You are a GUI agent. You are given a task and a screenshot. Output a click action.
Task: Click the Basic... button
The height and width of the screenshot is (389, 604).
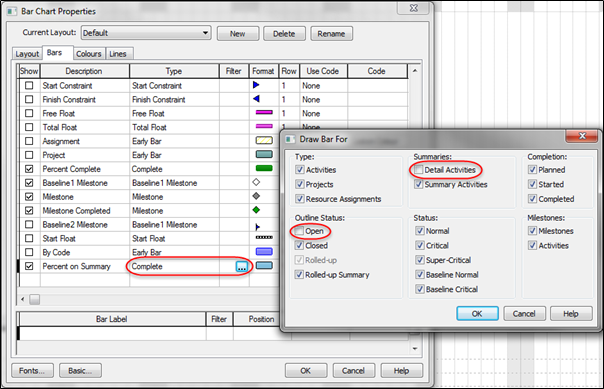click(80, 371)
